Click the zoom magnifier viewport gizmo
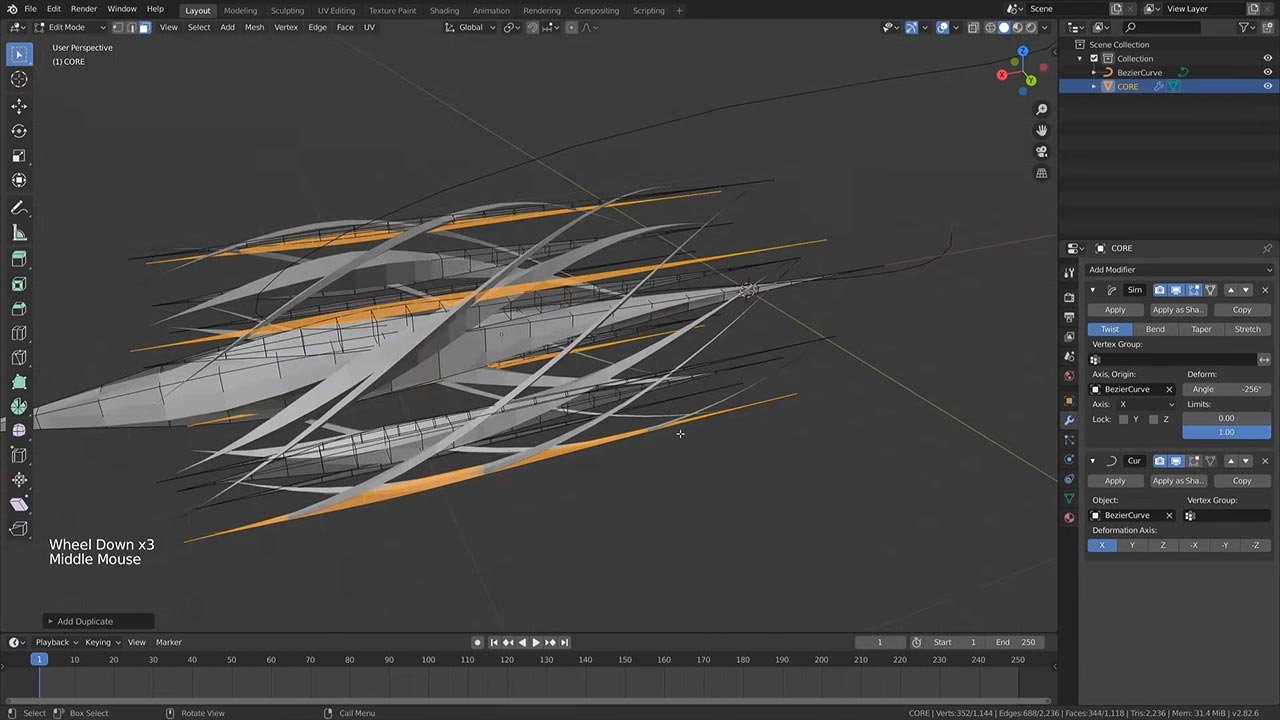This screenshot has width=1280, height=720. (x=1041, y=109)
